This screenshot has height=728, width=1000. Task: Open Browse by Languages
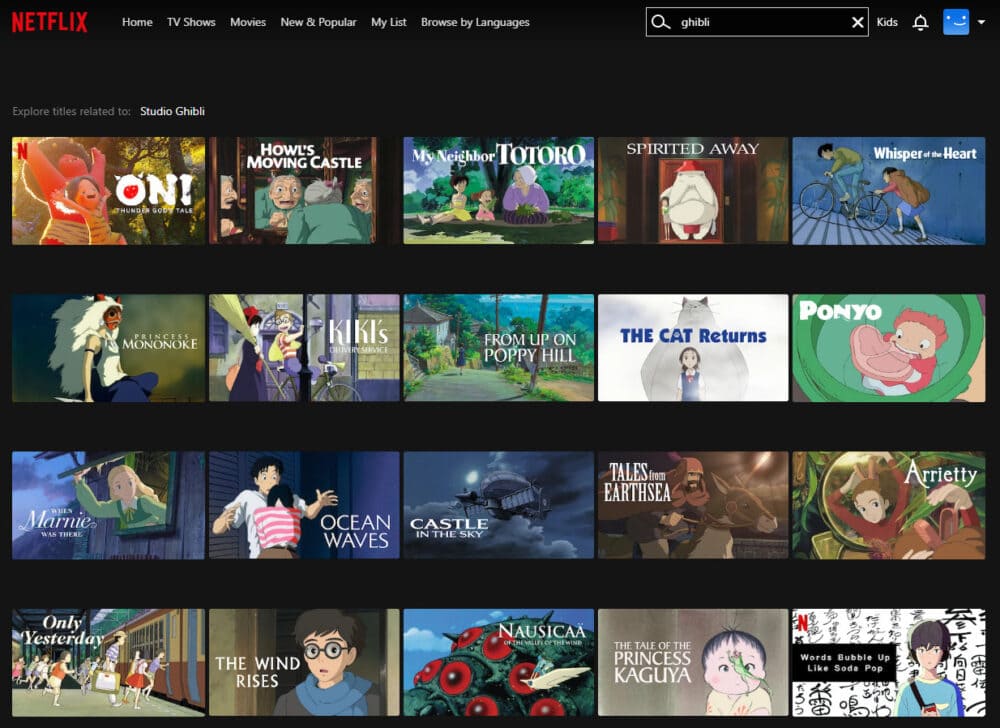(x=475, y=22)
